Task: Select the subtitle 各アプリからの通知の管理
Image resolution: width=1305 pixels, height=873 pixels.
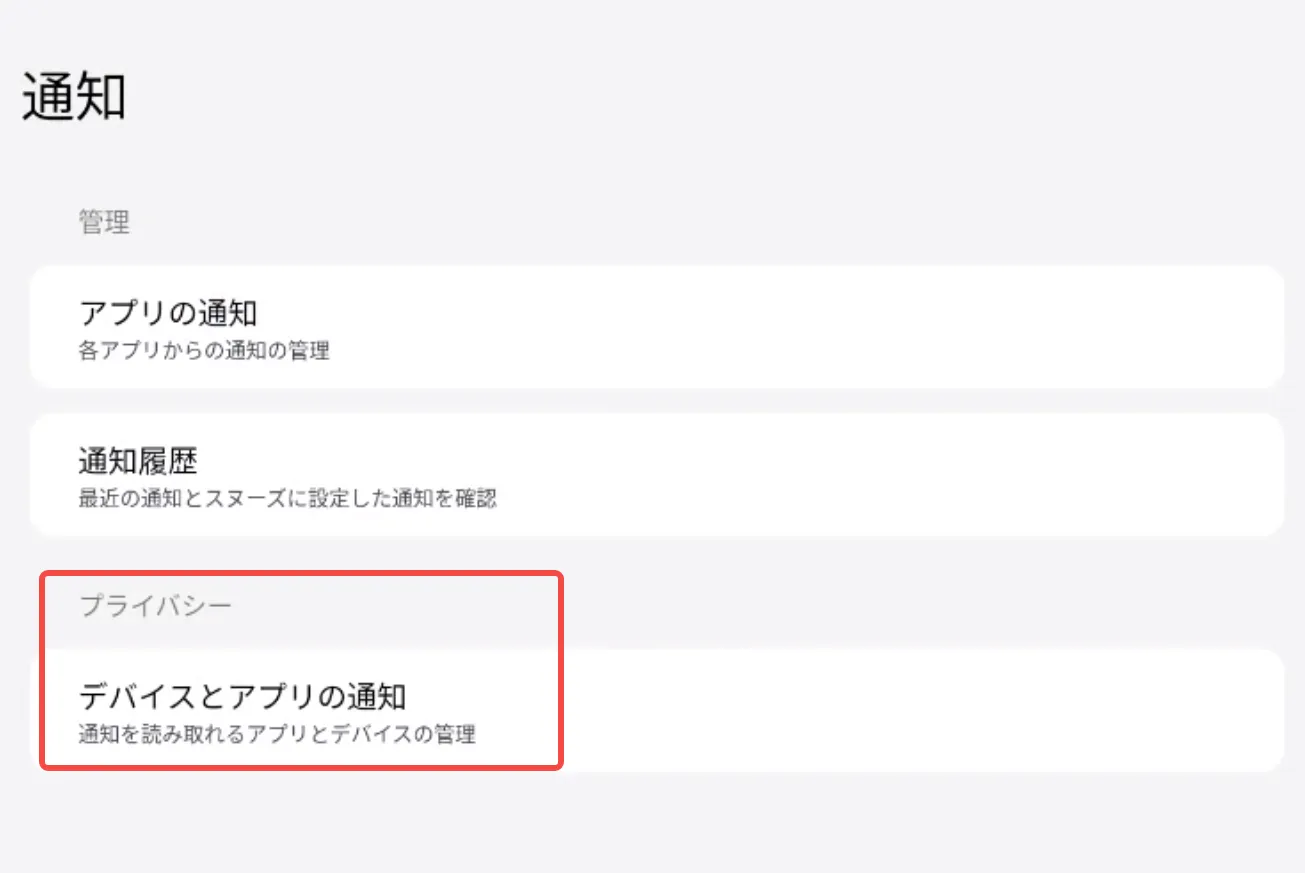Action: pos(204,351)
